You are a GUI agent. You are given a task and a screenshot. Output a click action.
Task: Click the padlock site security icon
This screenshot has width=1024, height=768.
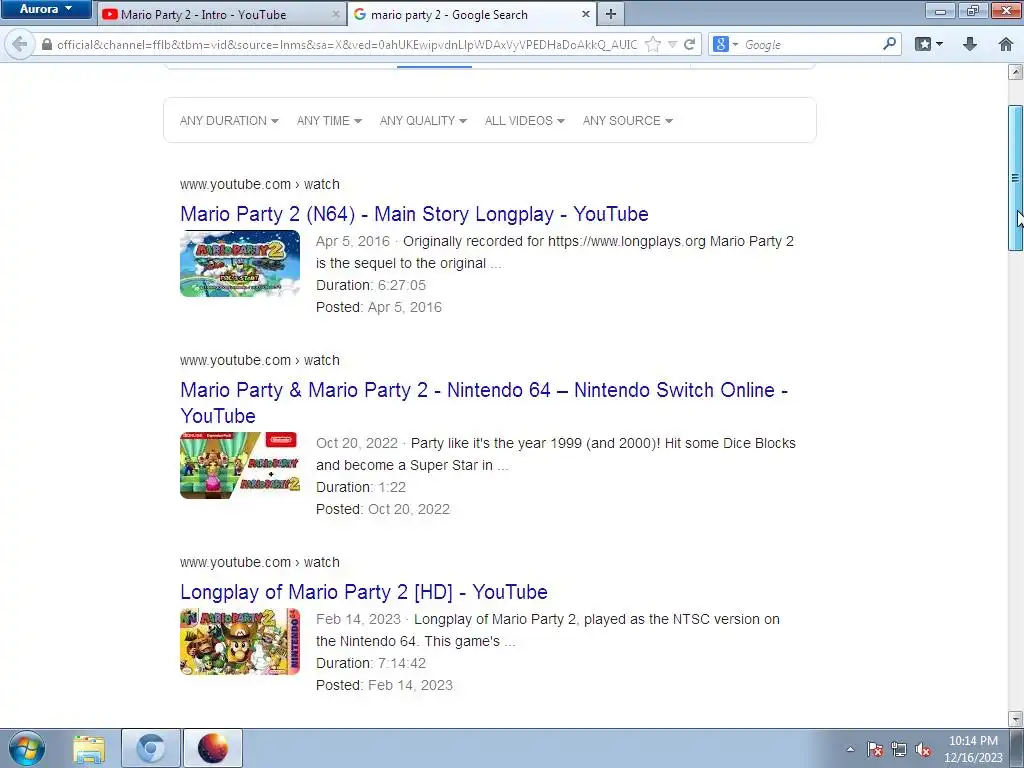click(46, 44)
